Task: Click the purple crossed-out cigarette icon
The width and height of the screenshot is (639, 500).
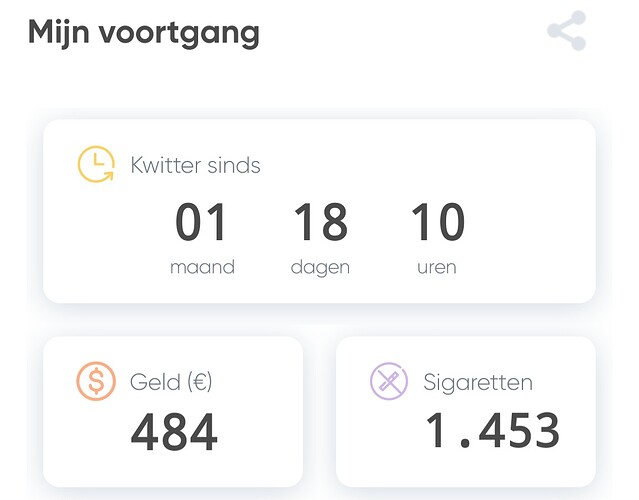Action: [389, 381]
